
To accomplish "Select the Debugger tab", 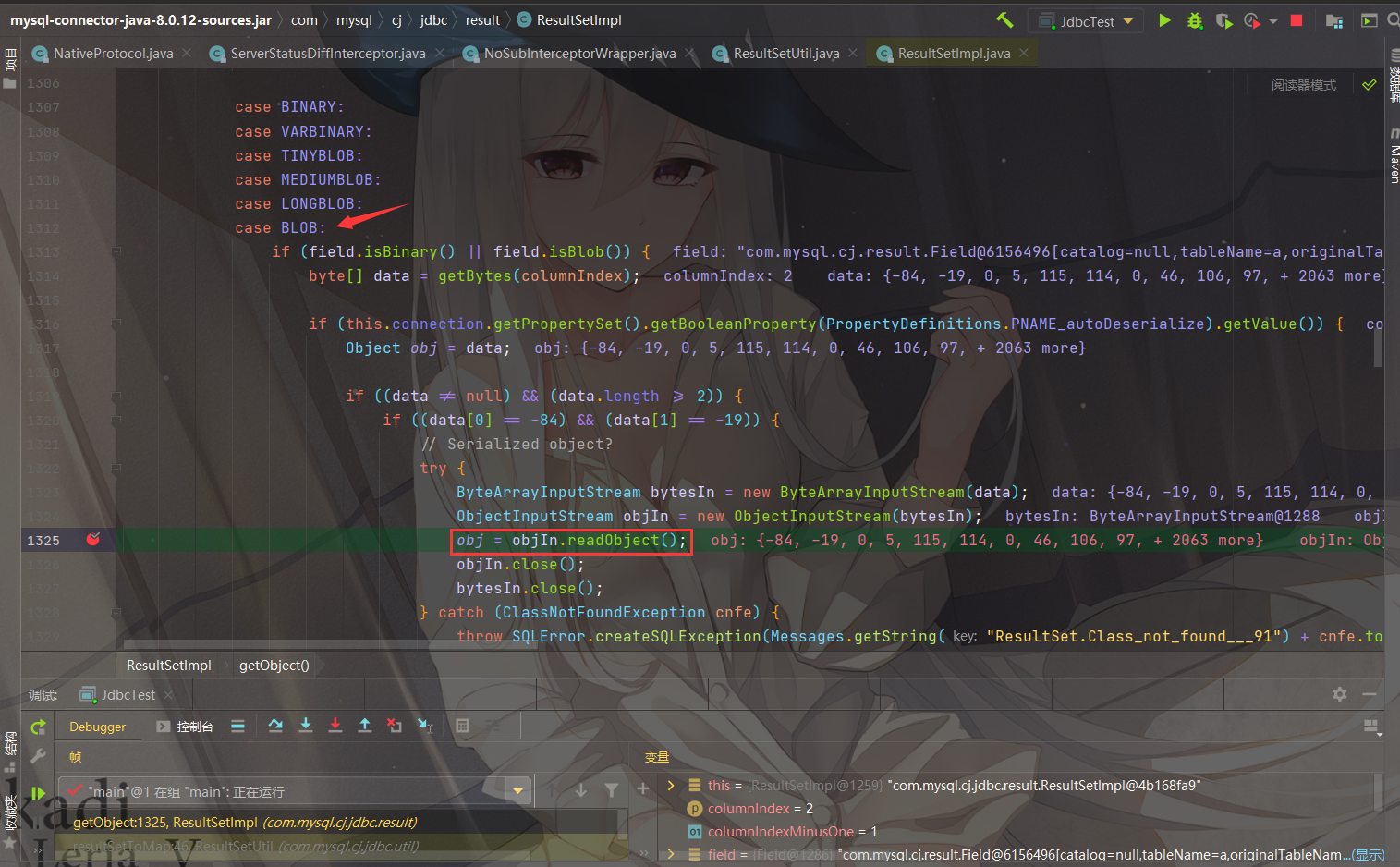I will click(x=97, y=727).
